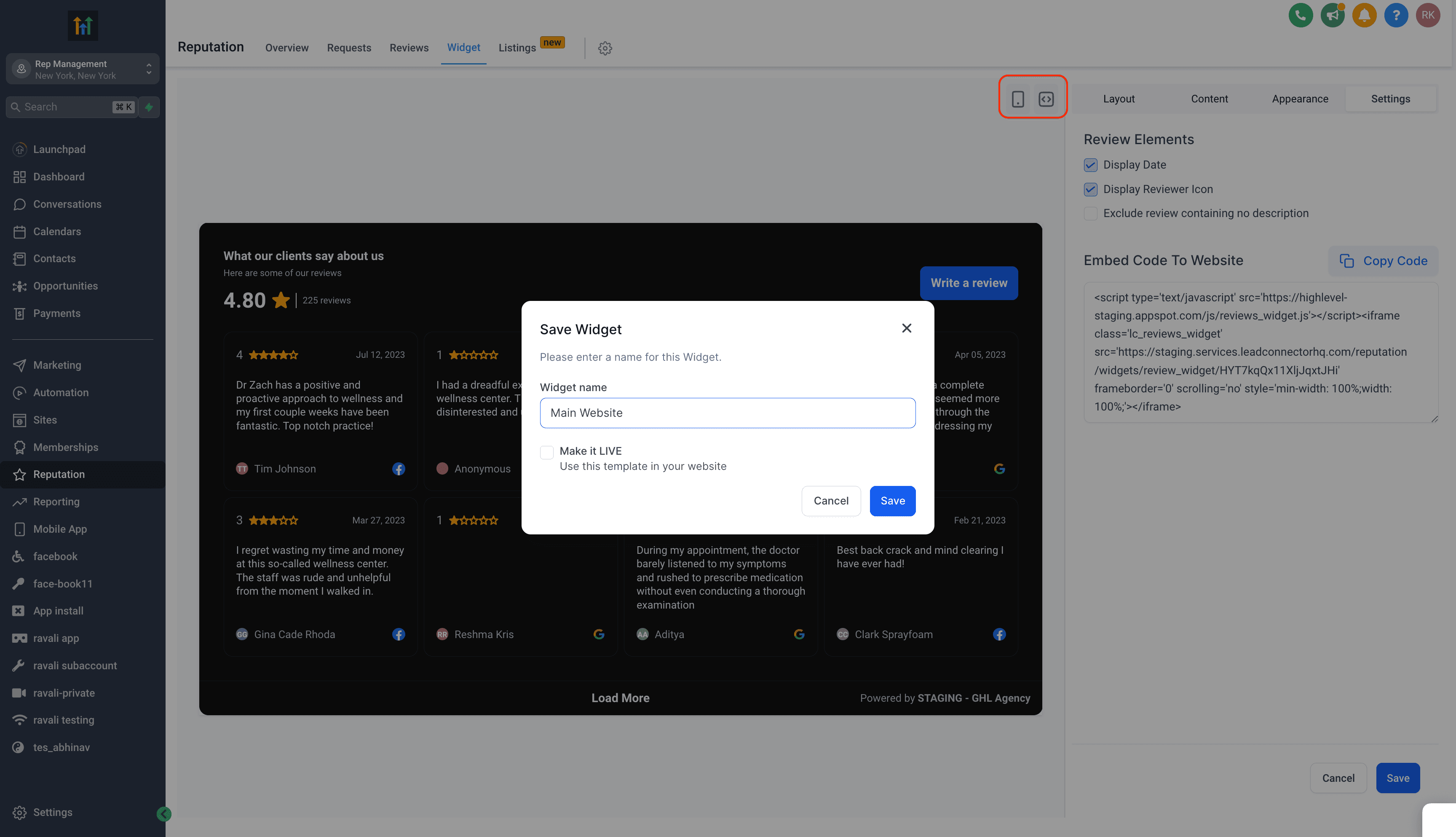Open the help question mark icon
Screen dimensions: 1456x837
coord(1396,16)
